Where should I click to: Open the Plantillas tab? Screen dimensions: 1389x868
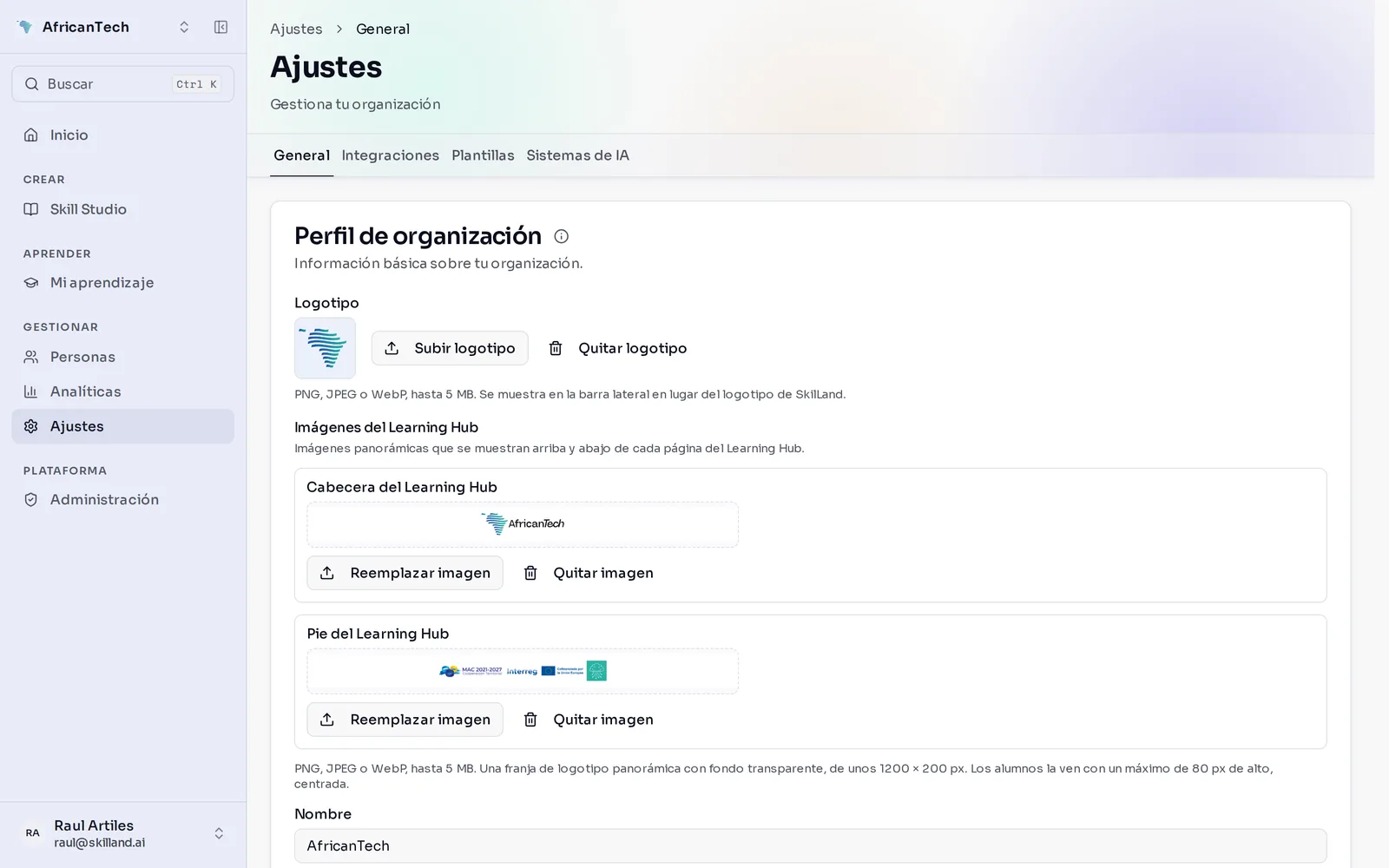(483, 155)
